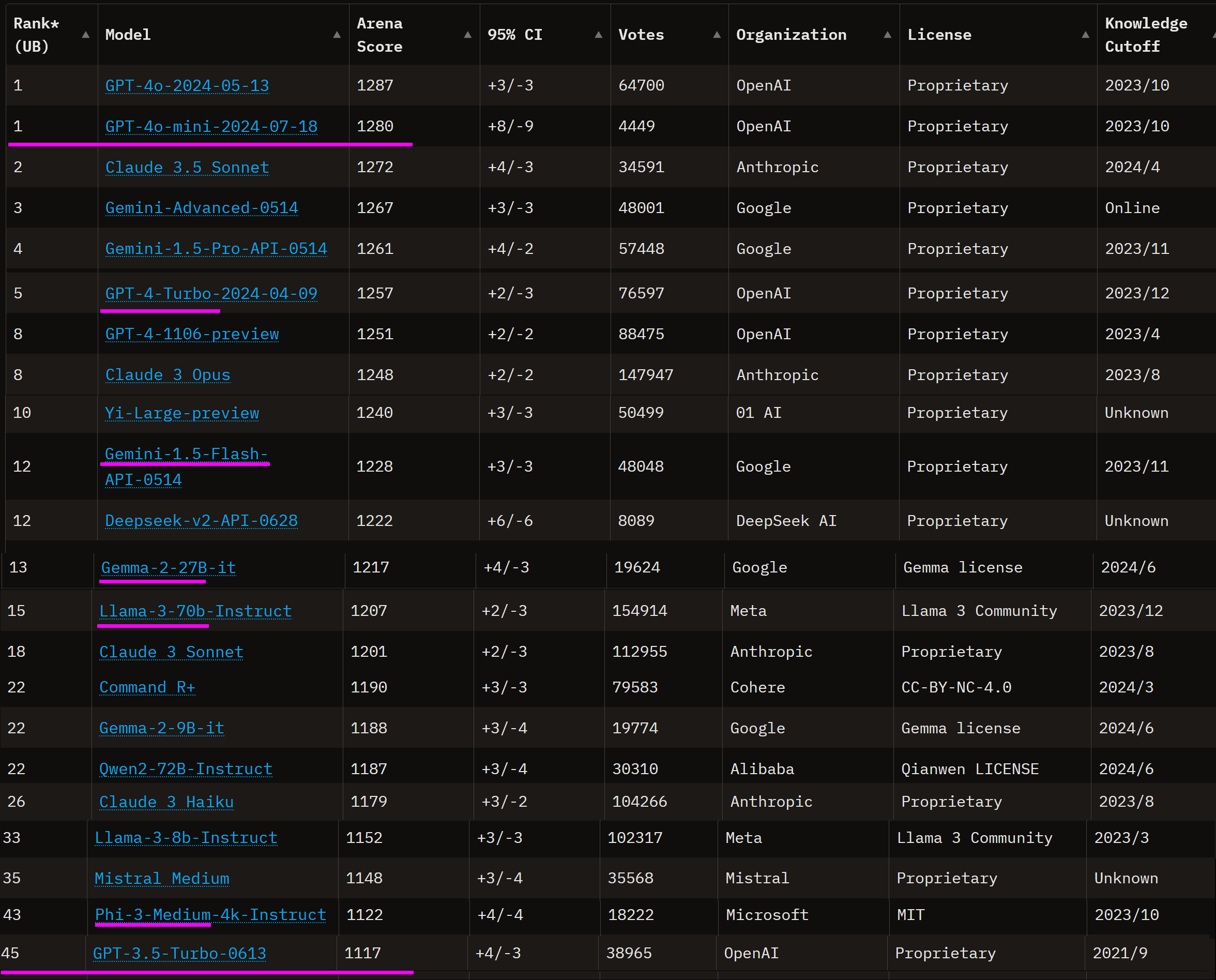
Task: Sort by License column arrow
Action: 1085,35
